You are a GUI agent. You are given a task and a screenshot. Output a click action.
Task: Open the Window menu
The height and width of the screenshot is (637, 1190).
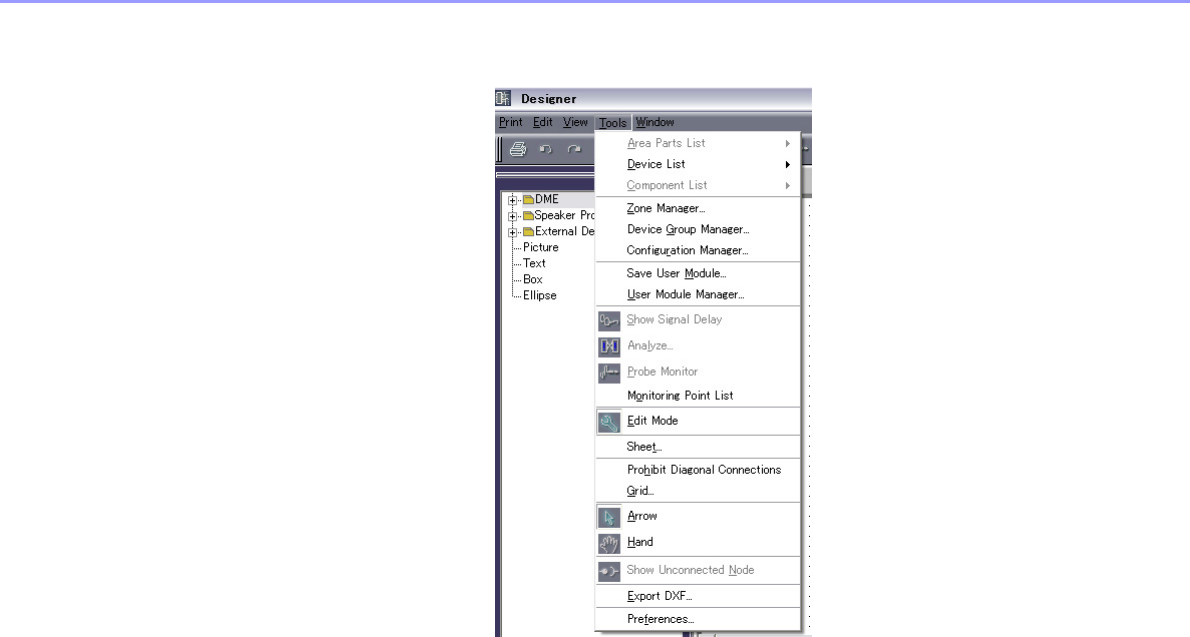[655, 122]
